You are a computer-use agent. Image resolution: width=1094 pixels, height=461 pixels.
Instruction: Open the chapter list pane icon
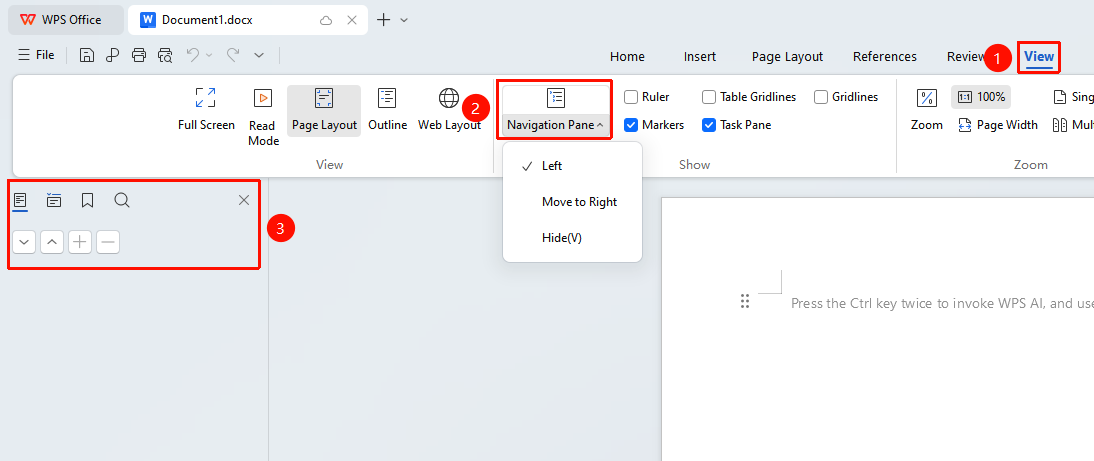click(54, 201)
